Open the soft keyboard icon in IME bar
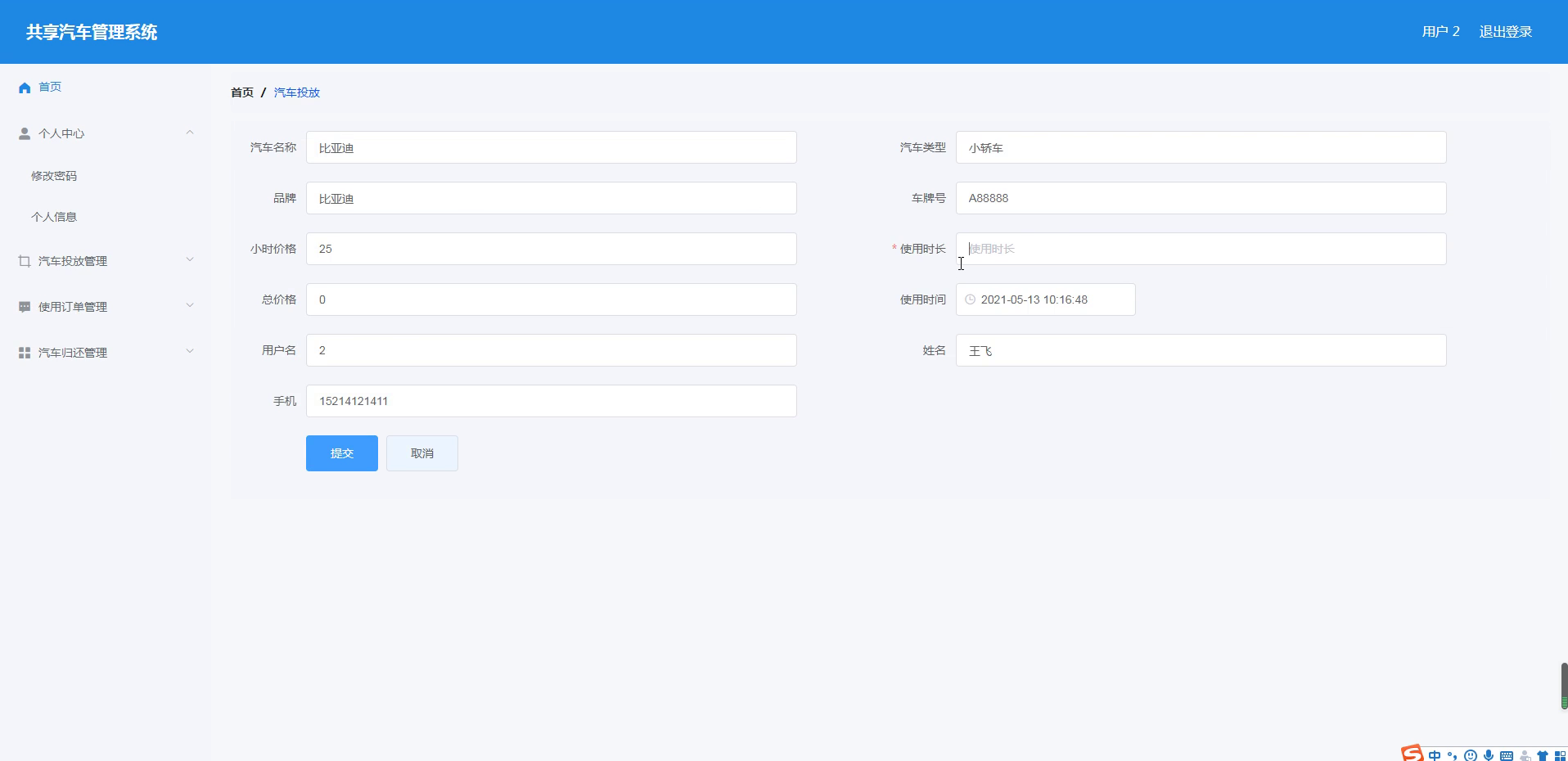 coord(1507,756)
